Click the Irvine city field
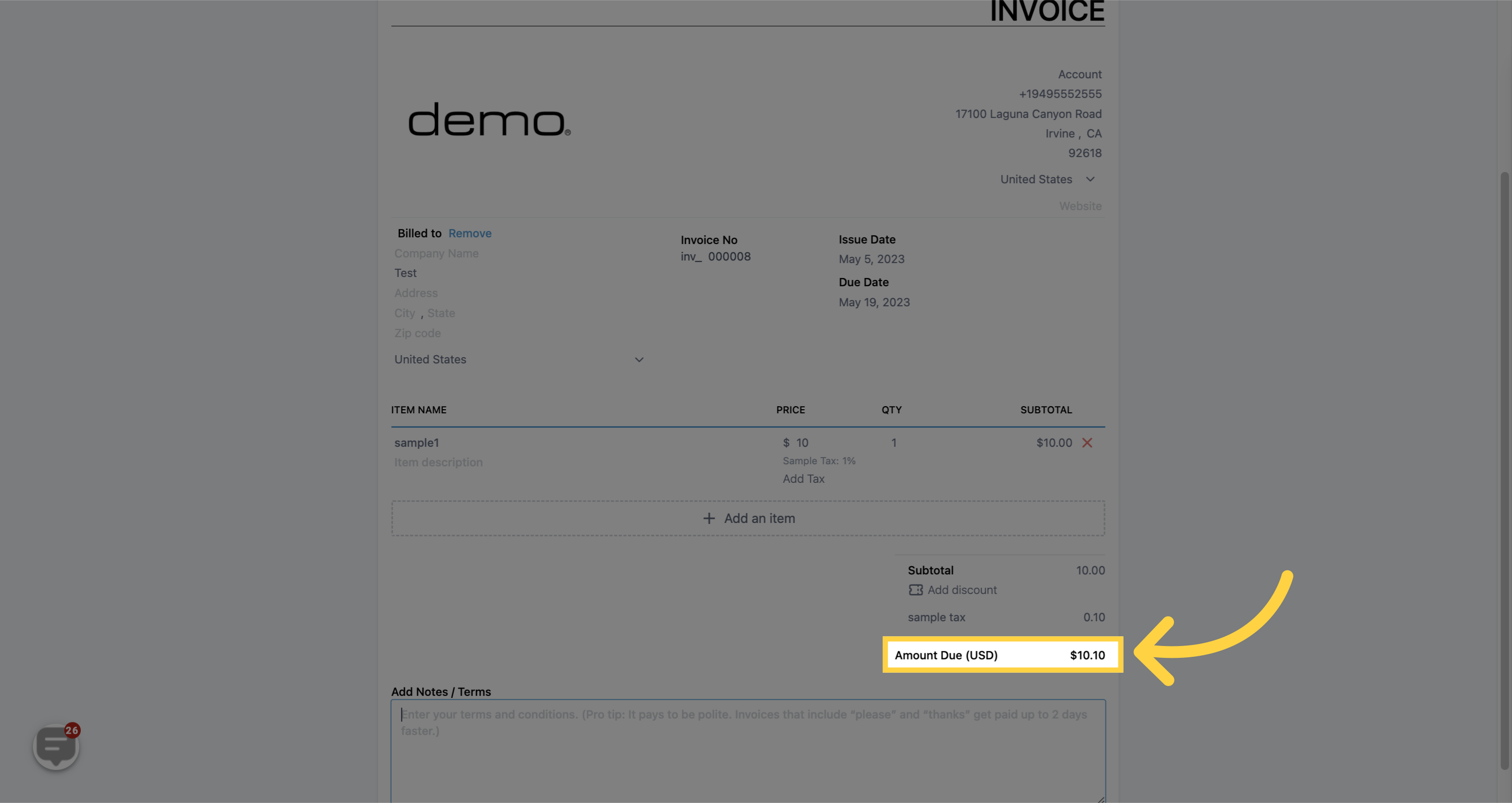1512x803 pixels. (x=1059, y=133)
